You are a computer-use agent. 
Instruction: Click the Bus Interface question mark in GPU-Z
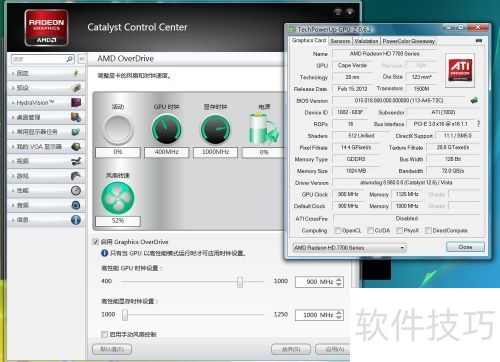tap(478, 124)
